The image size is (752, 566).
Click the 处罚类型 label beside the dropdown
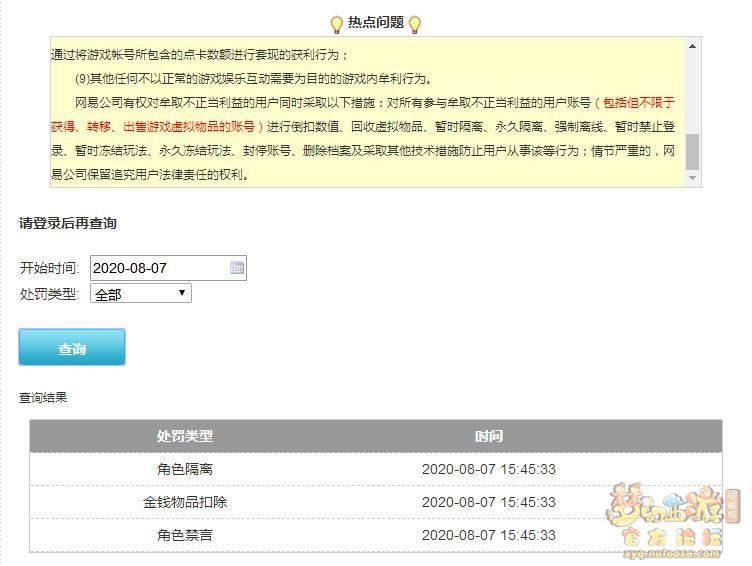(49, 294)
